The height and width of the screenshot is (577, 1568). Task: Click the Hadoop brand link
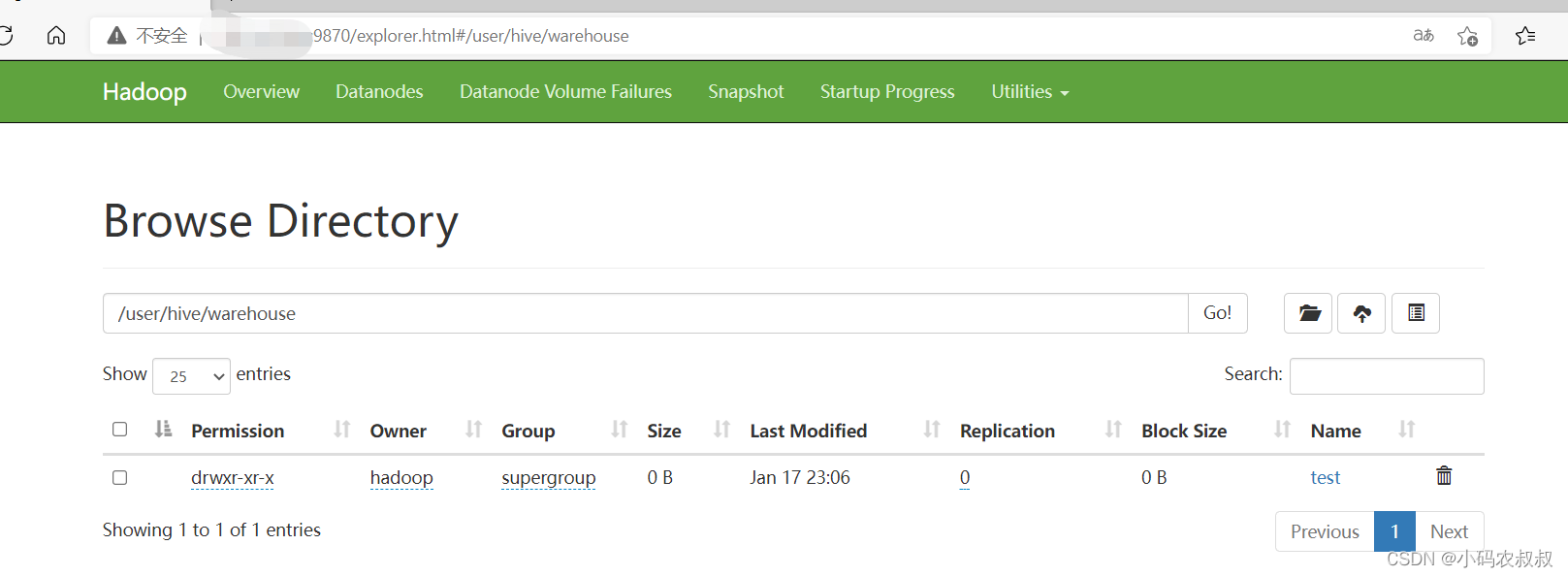[144, 92]
